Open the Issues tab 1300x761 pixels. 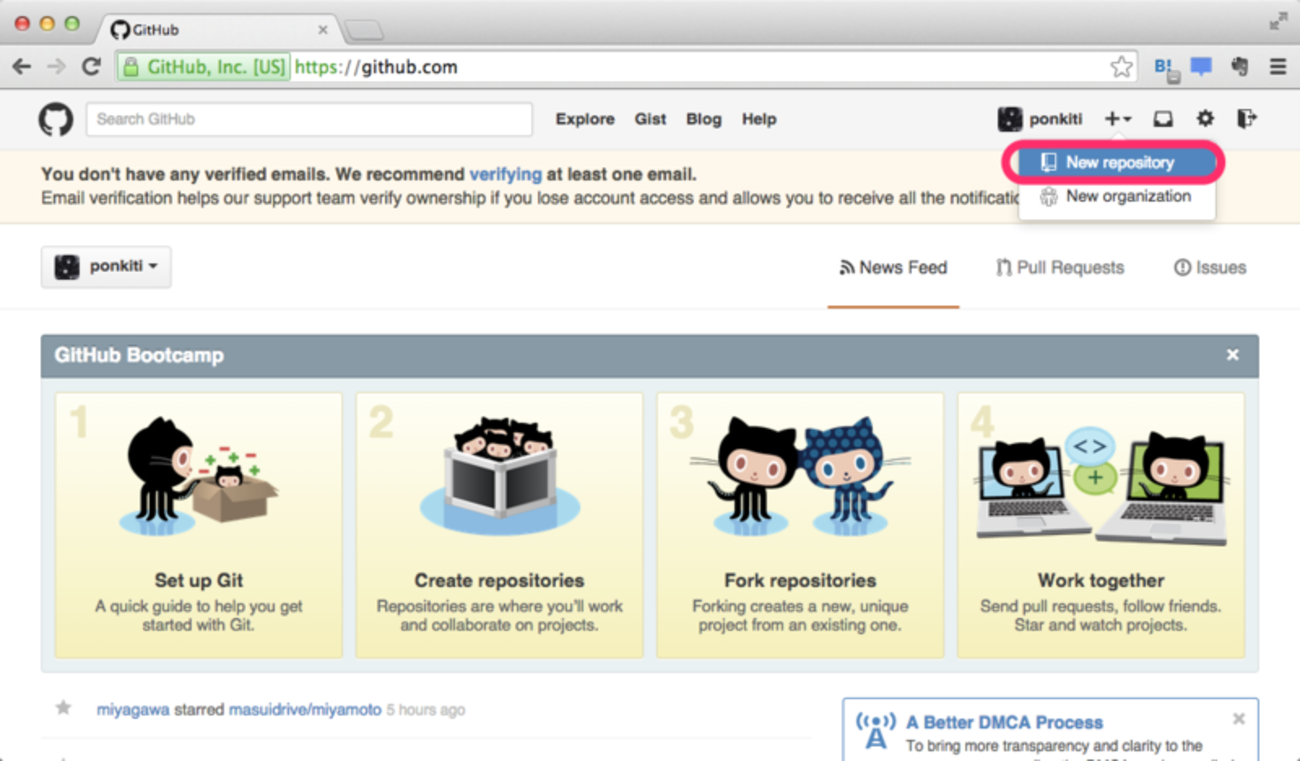point(1210,267)
